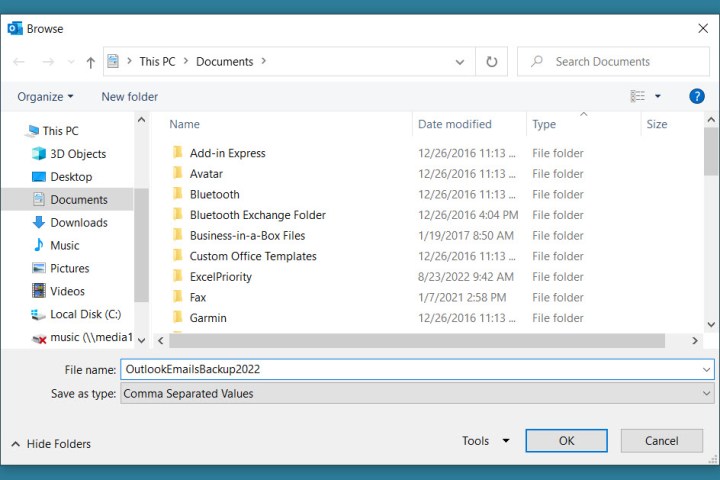Screen dimensions: 720x480
Task: Select the ExcelPriority folder
Action: coord(220,277)
